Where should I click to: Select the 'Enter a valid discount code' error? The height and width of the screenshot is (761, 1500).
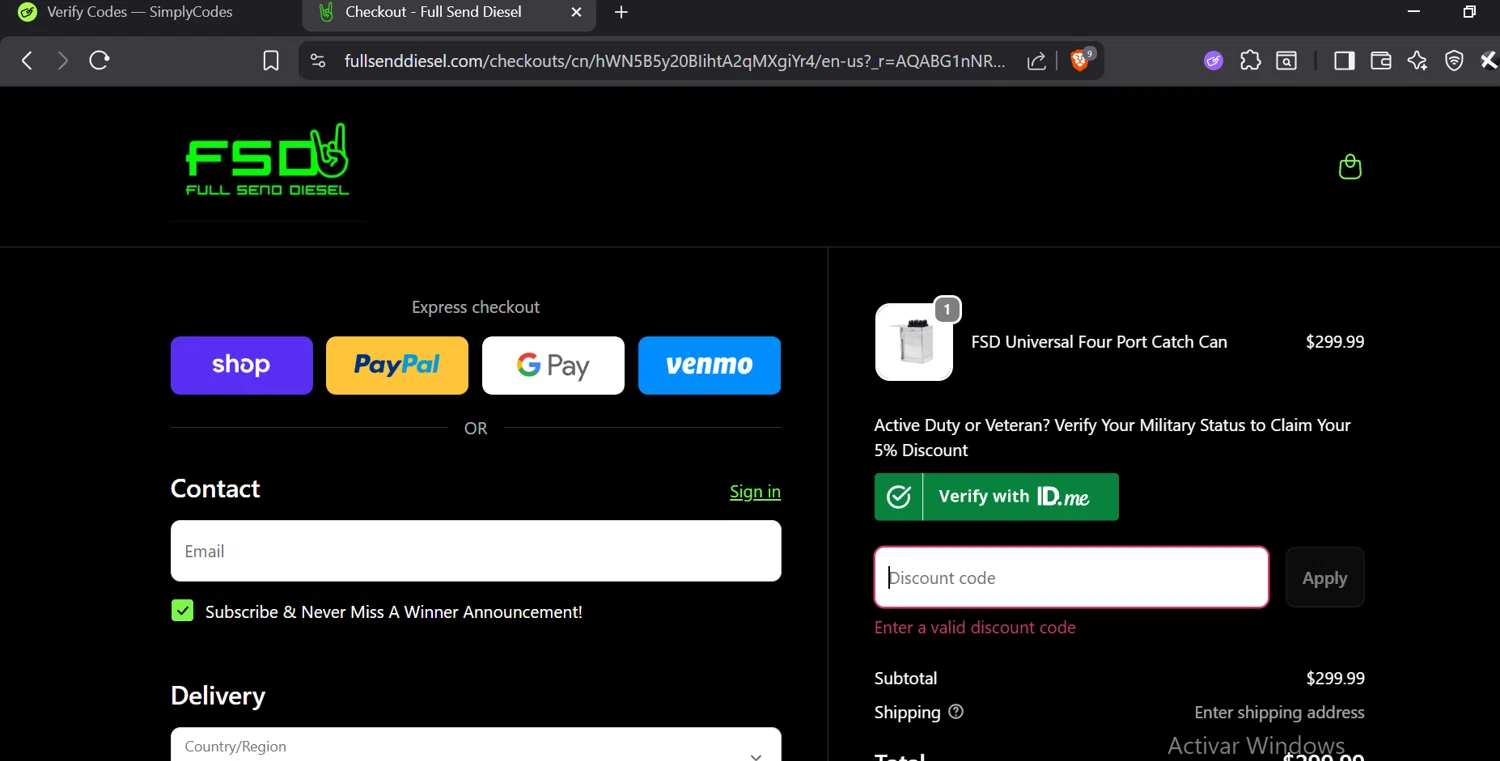click(x=975, y=627)
